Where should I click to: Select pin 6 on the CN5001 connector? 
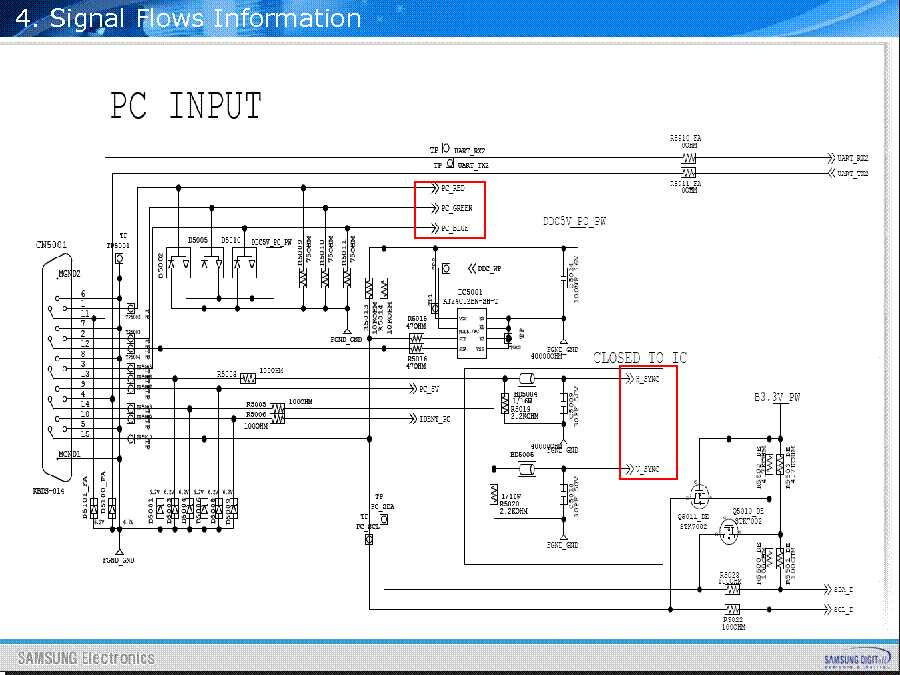[x=83, y=294]
